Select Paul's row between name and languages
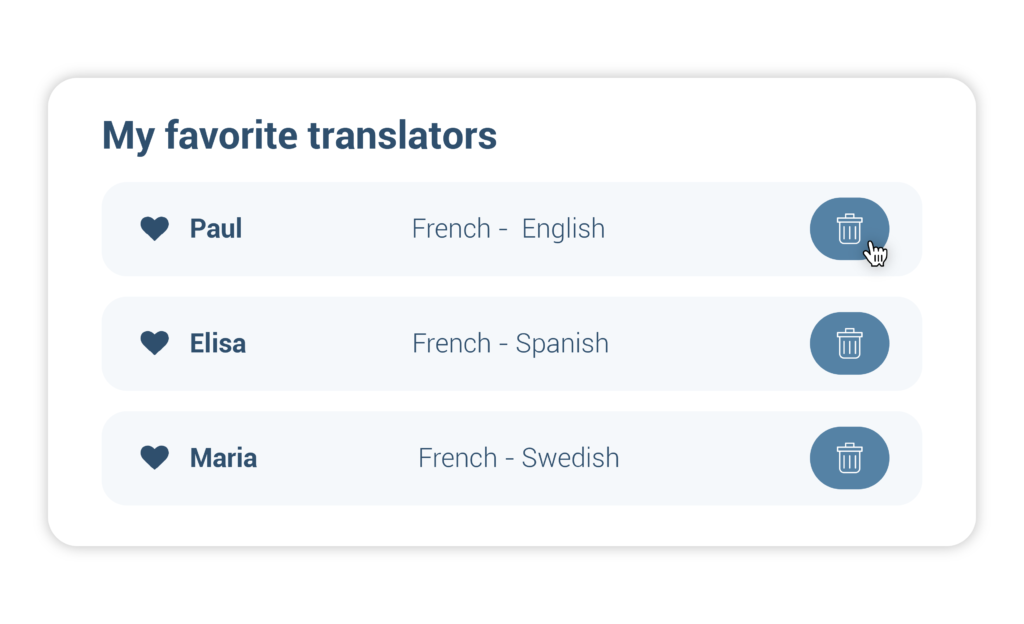1024x624 pixels. coord(327,229)
